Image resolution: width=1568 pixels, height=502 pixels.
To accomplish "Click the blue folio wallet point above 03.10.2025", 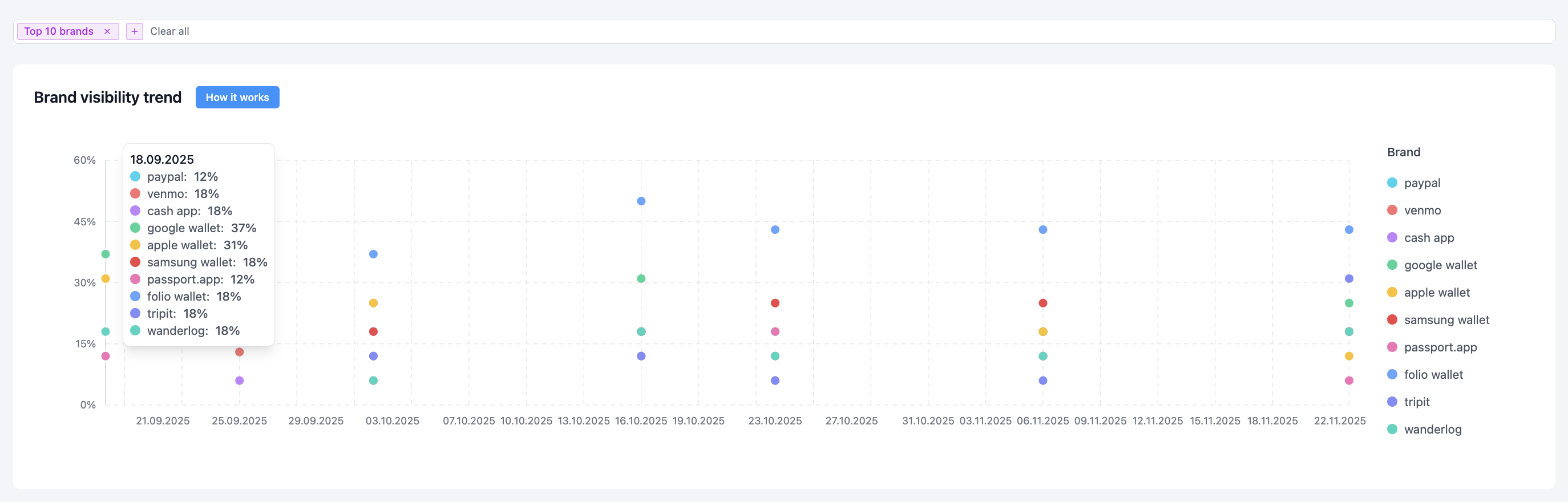I will [x=373, y=254].
